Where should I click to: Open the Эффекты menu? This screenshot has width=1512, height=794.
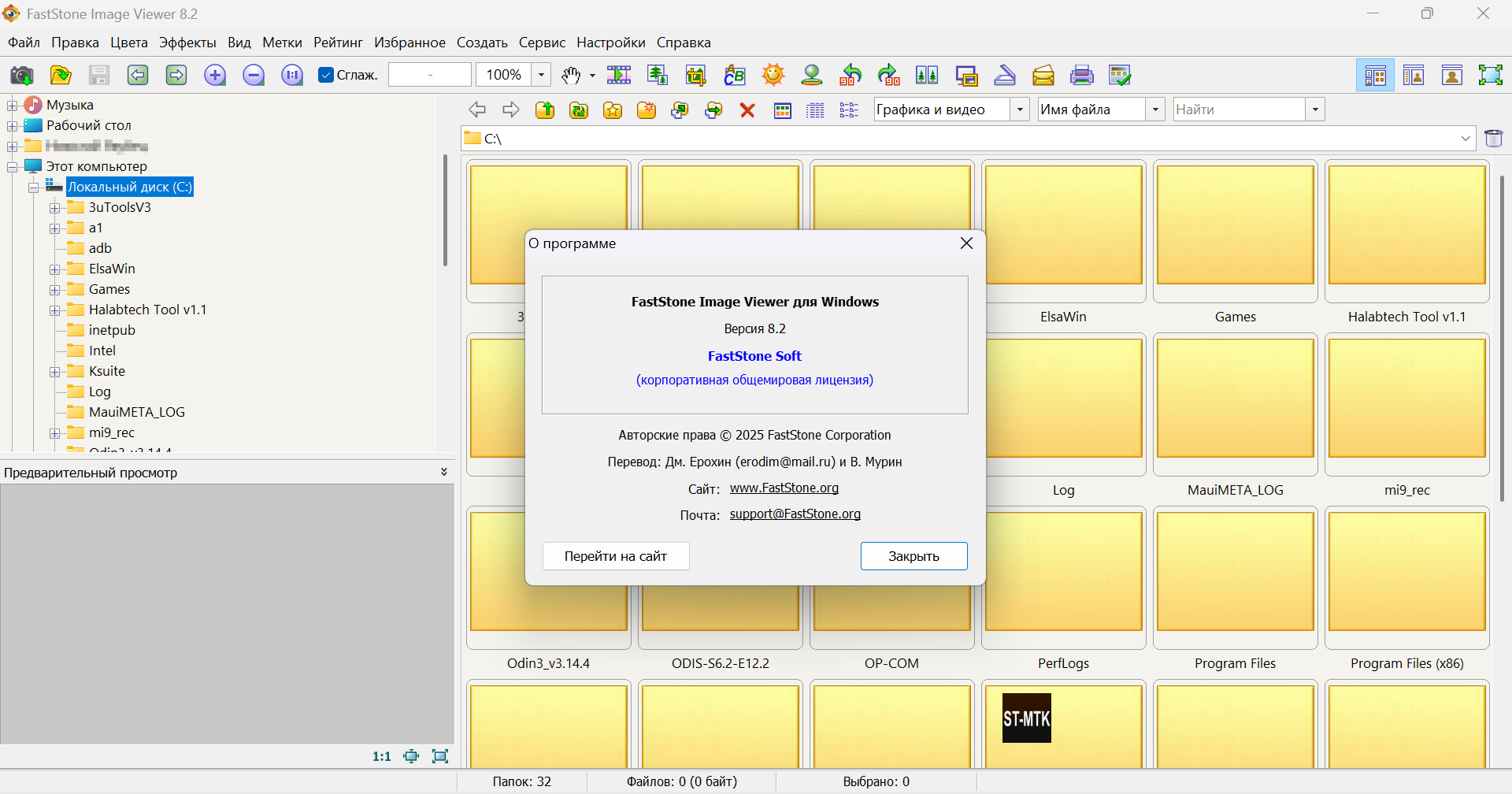pos(187,43)
